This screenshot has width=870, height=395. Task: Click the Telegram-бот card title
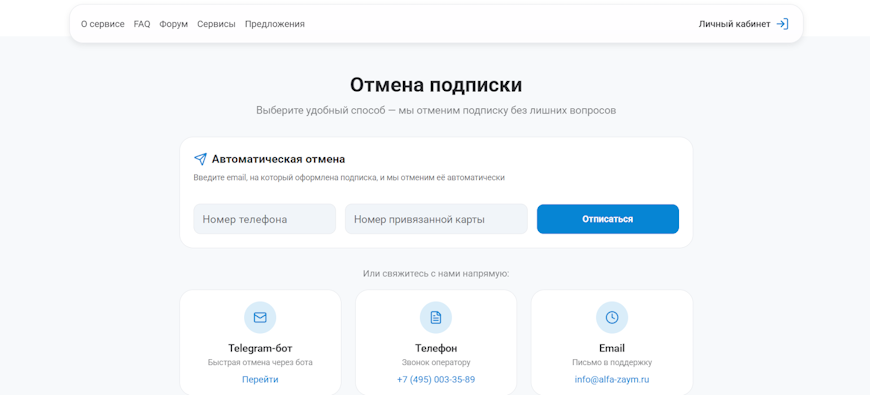coord(260,348)
